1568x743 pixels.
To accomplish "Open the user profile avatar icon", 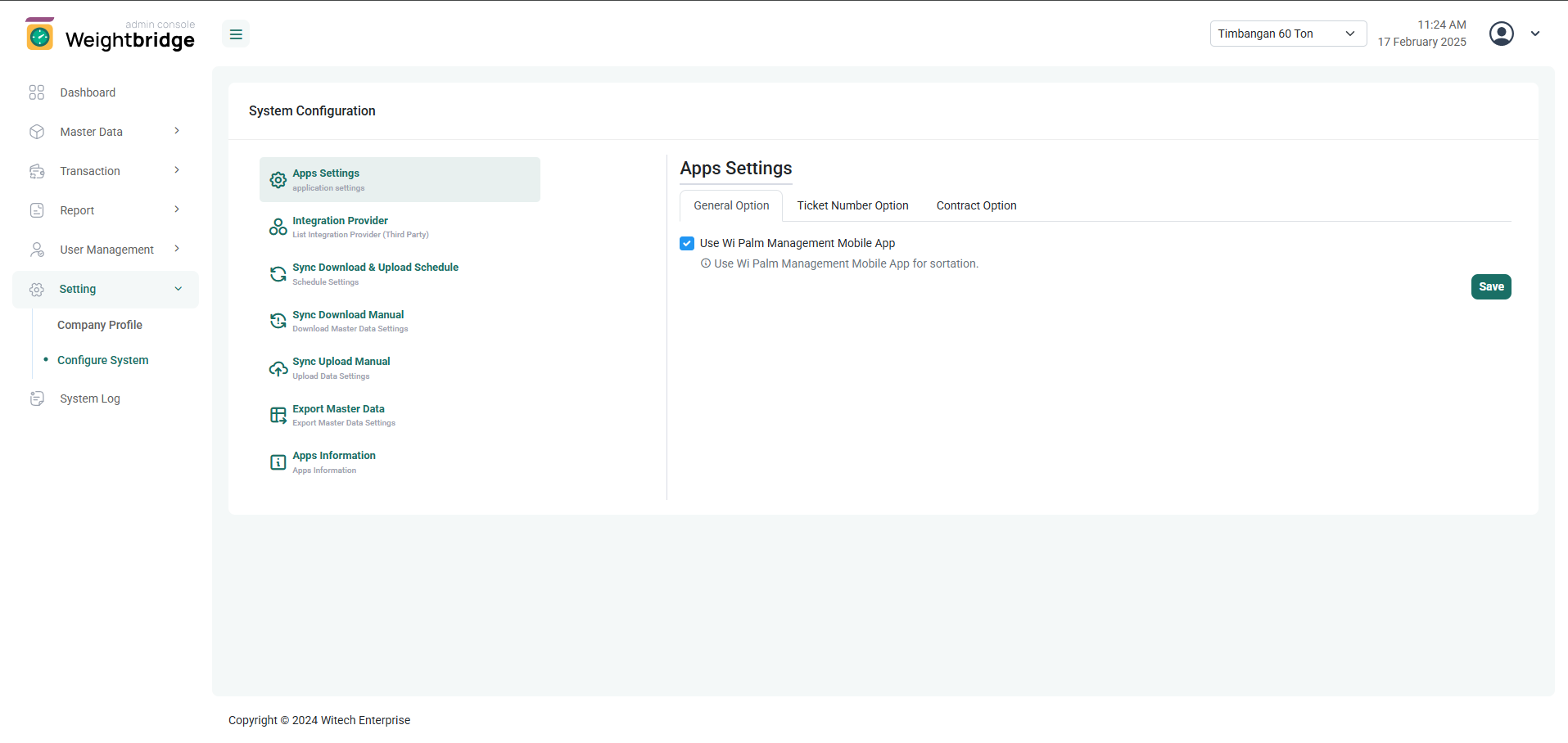I will 1501,34.
